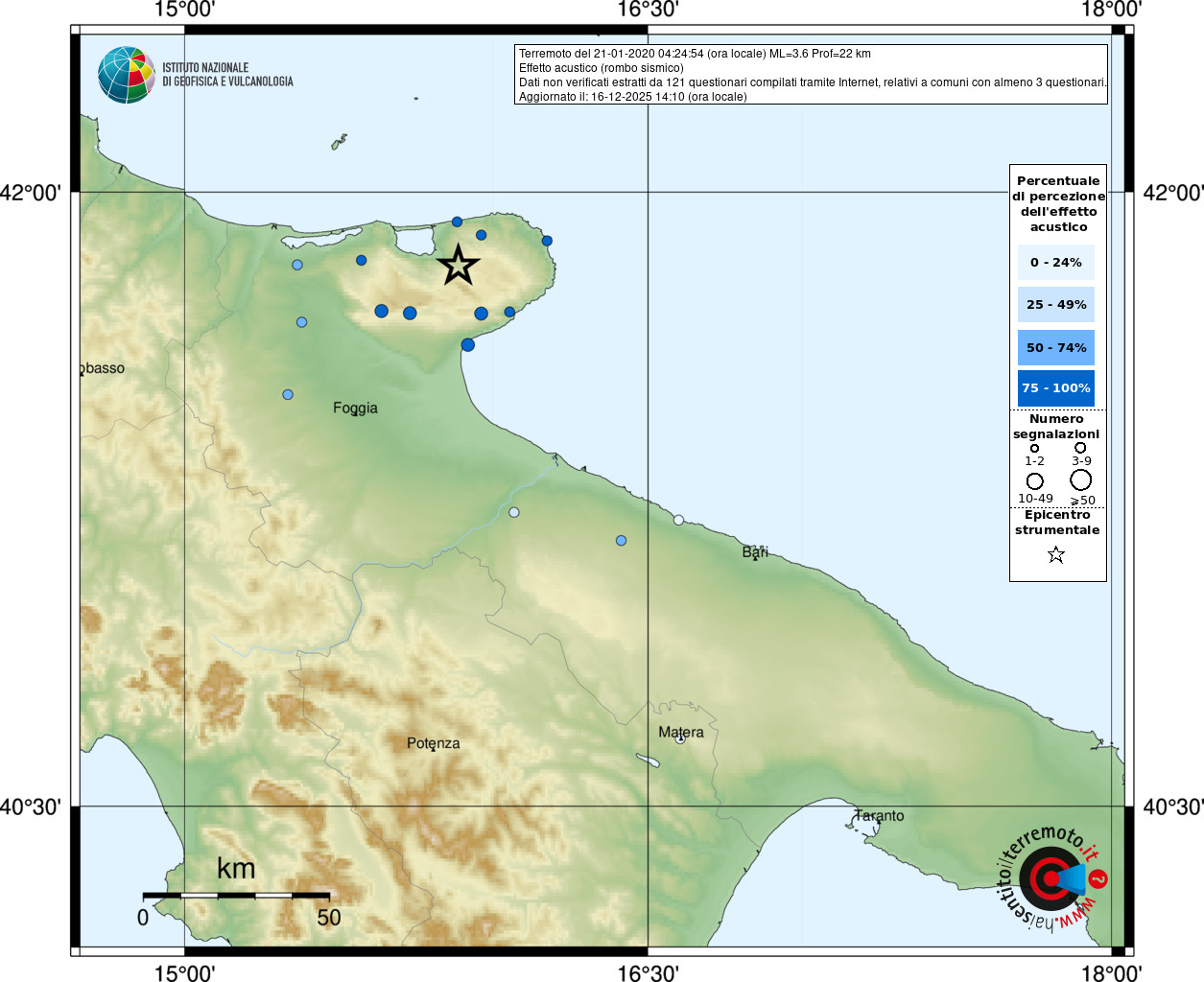The width and height of the screenshot is (1204, 982).
Task: Click the Potenza city label
Action: (x=433, y=743)
